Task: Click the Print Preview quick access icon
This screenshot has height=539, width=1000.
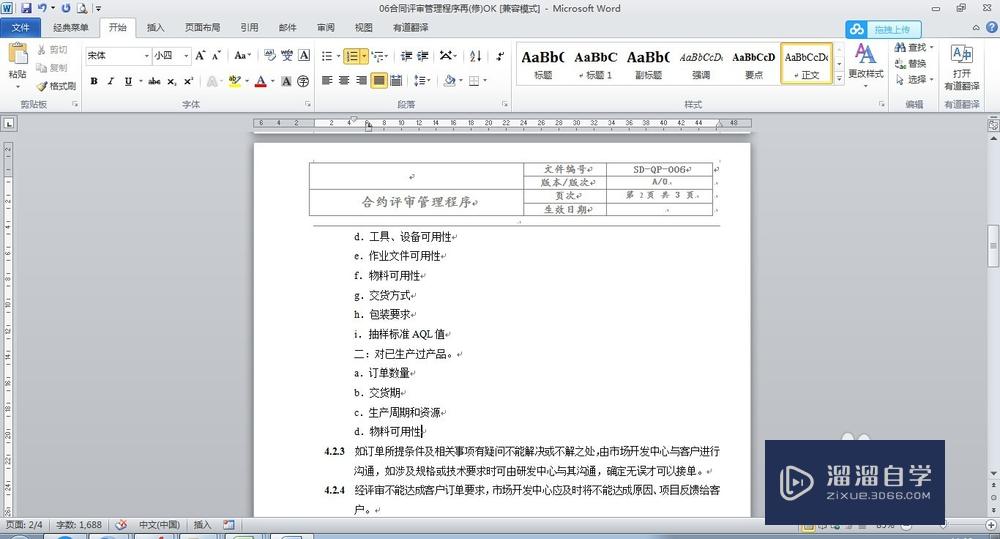Action: click(82, 8)
